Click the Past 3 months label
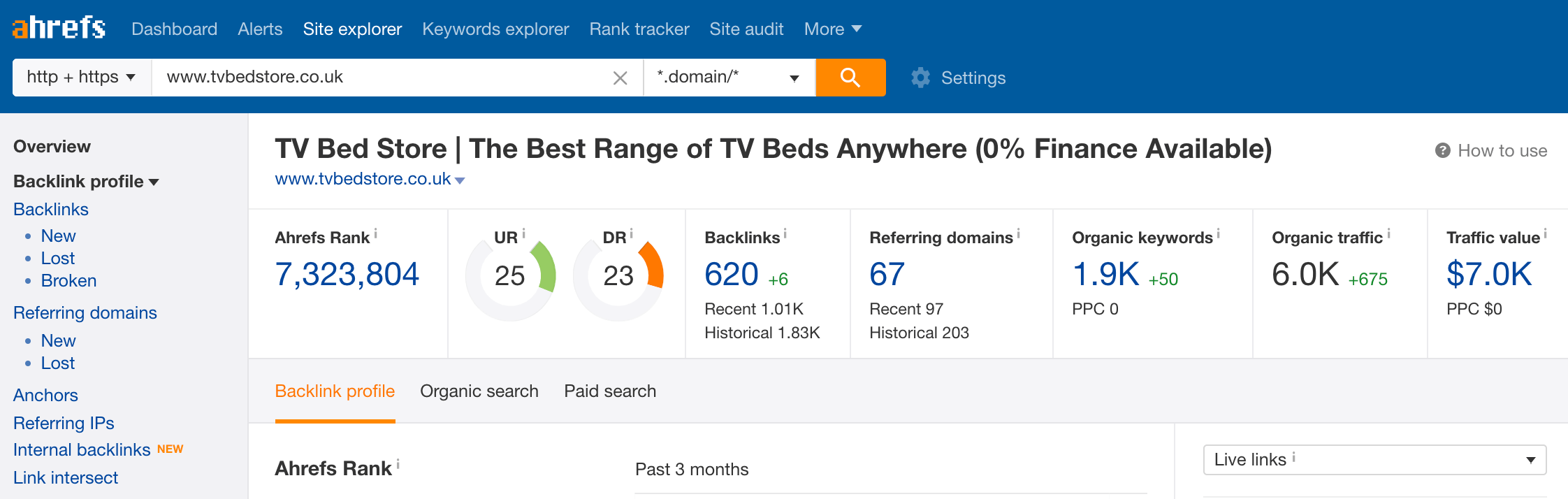This screenshot has width=1568, height=499. click(692, 470)
